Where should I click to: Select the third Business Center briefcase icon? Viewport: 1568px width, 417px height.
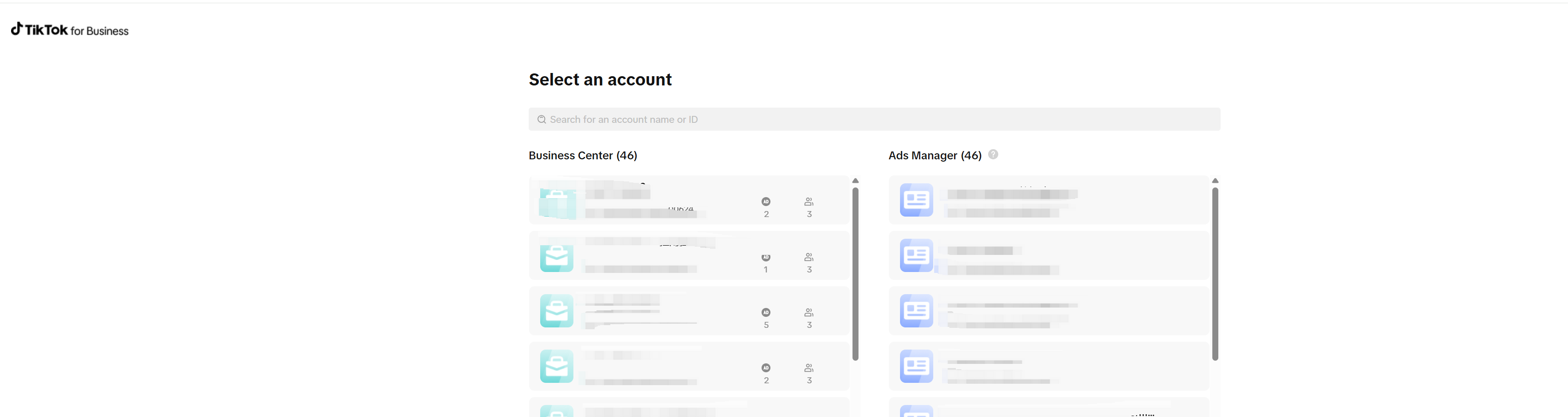[x=556, y=311]
